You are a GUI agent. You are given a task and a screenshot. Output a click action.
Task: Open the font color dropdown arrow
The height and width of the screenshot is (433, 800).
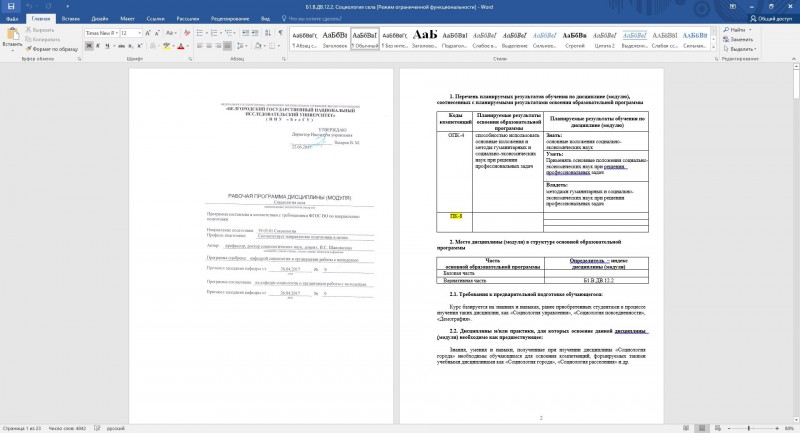point(187,46)
